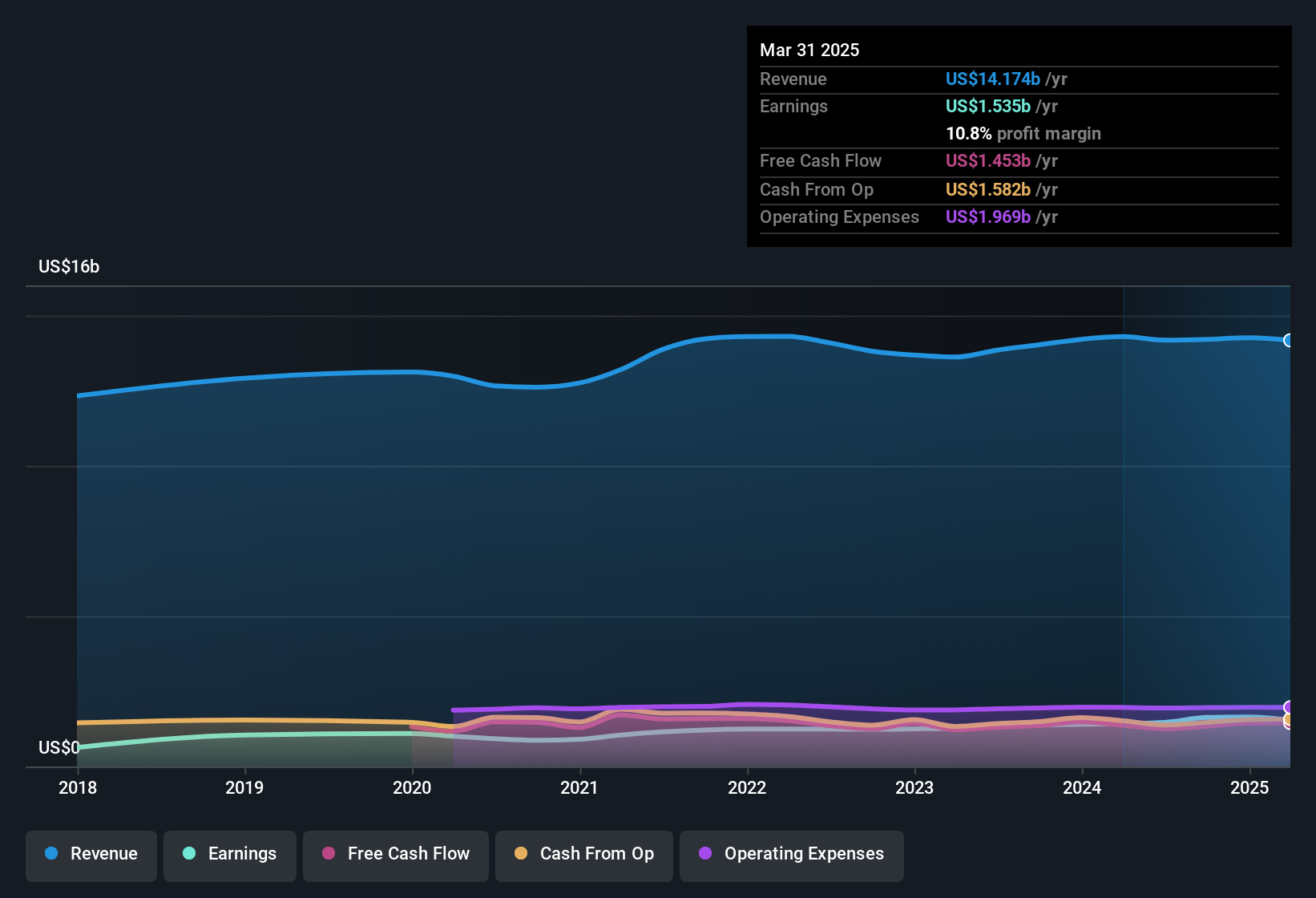Click the 10.8% profit margin text
1316x898 pixels.
(x=1023, y=133)
